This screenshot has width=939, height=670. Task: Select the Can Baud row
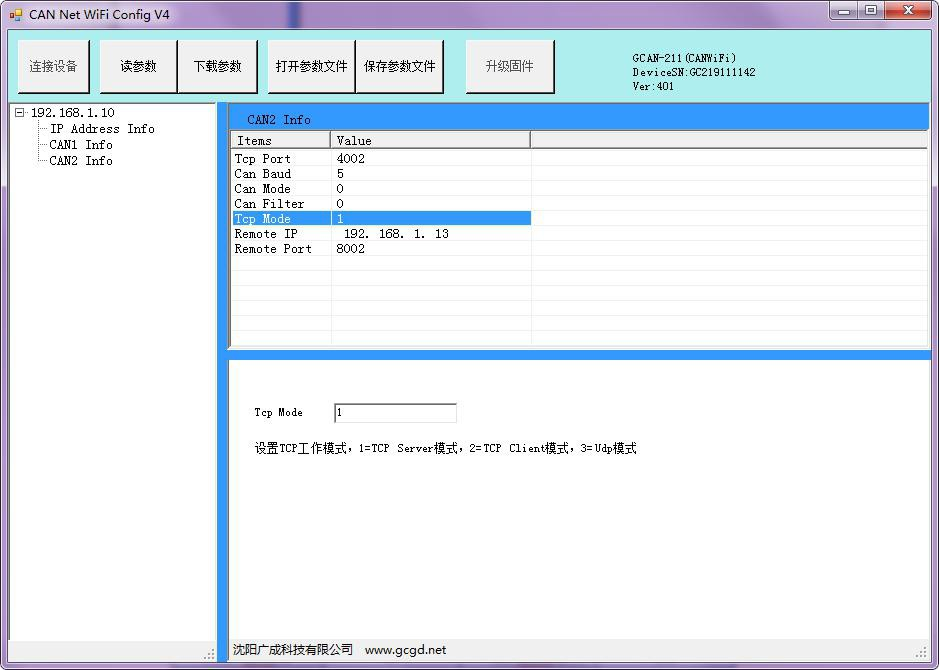coord(263,174)
